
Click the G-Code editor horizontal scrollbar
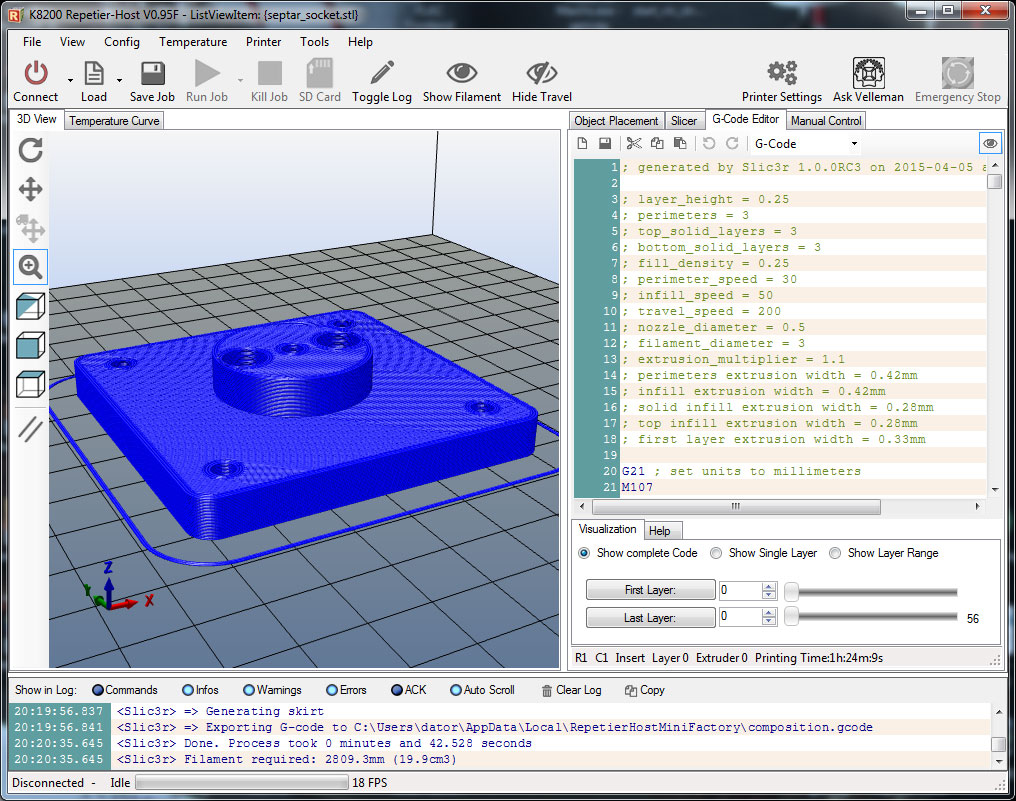pyautogui.click(x=736, y=506)
